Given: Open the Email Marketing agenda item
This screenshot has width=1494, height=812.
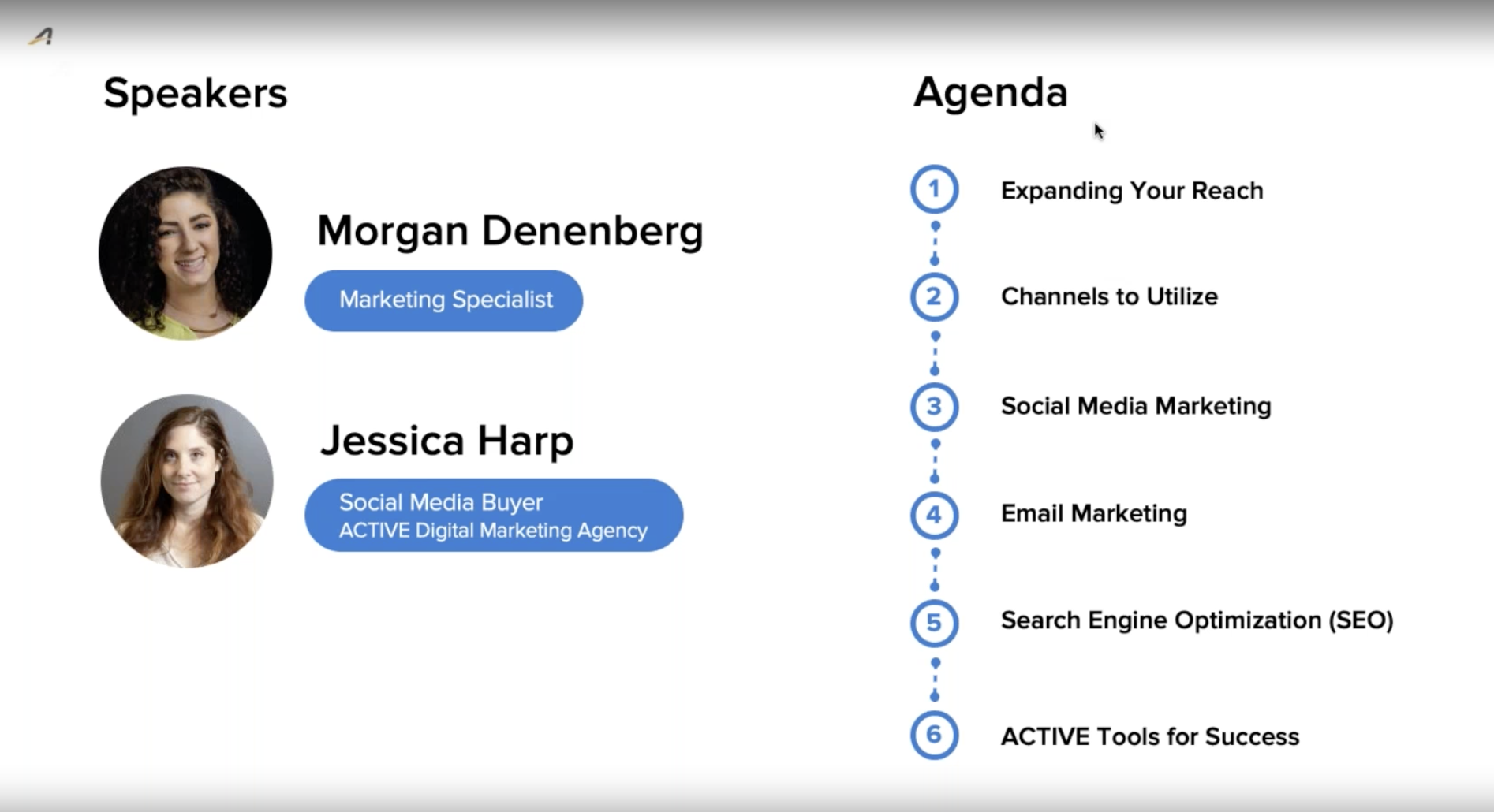Looking at the screenshot, I should pyautogui.click(x=1093, y=514).
